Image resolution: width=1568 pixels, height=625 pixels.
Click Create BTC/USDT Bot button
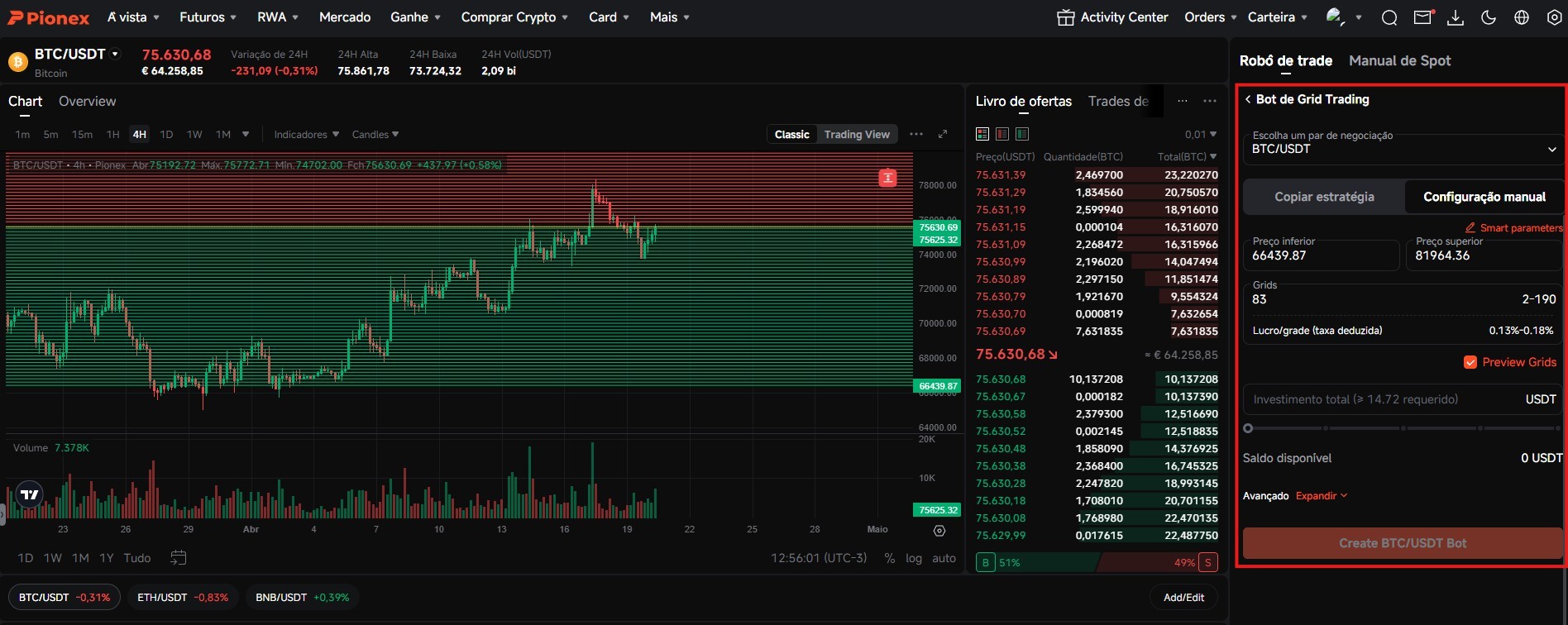(x=1403, y=543)
